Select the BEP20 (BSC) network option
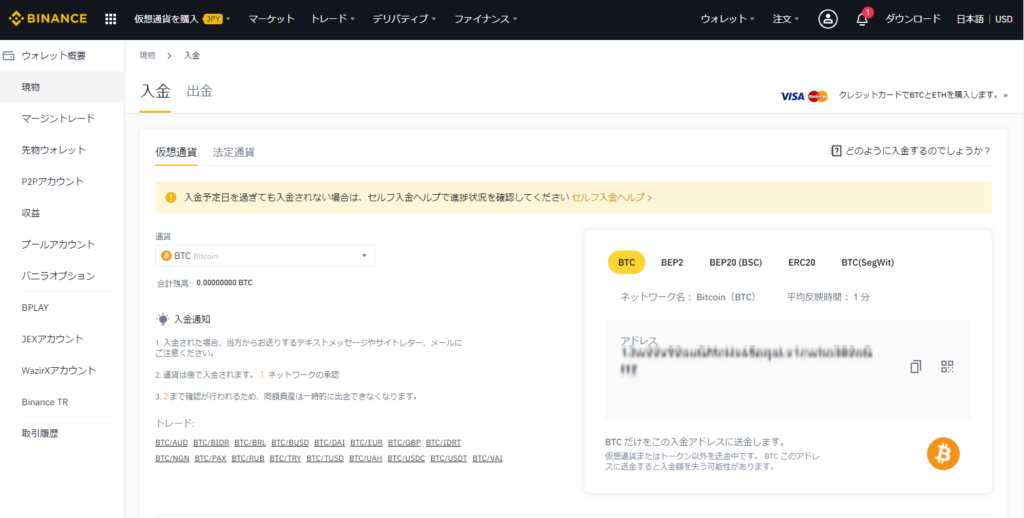The width and height of the screenshot is (1024, 518). point(735,262)
